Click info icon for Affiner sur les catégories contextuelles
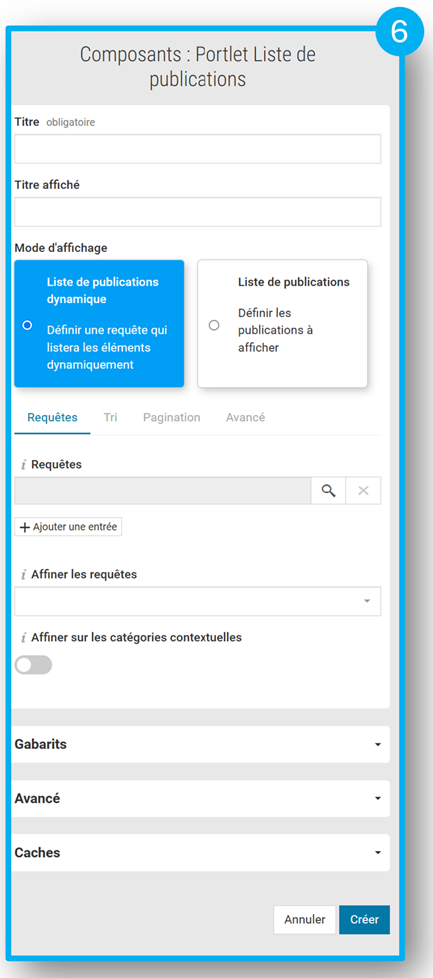433x978 pixels. tap(23, 637)
